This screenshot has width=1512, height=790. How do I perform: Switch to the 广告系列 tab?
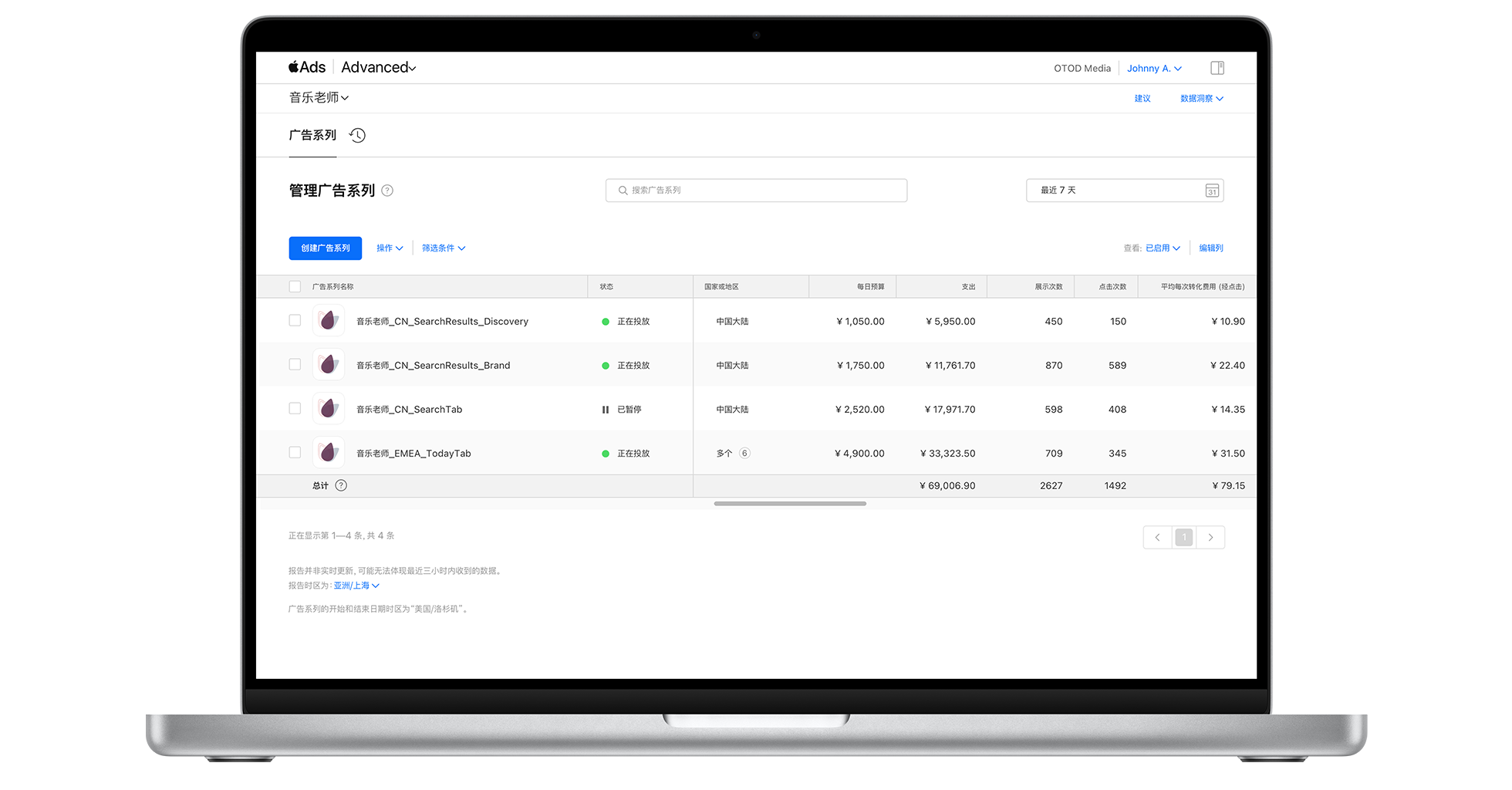pos(312,136)
